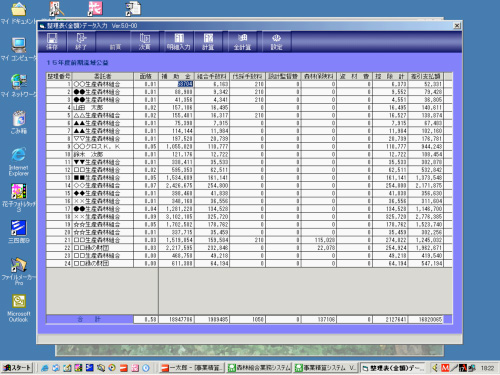Viewport: 500px width, 375px height.
Task: Select 鈴木 次郎 in row 10
Action: 103,154
